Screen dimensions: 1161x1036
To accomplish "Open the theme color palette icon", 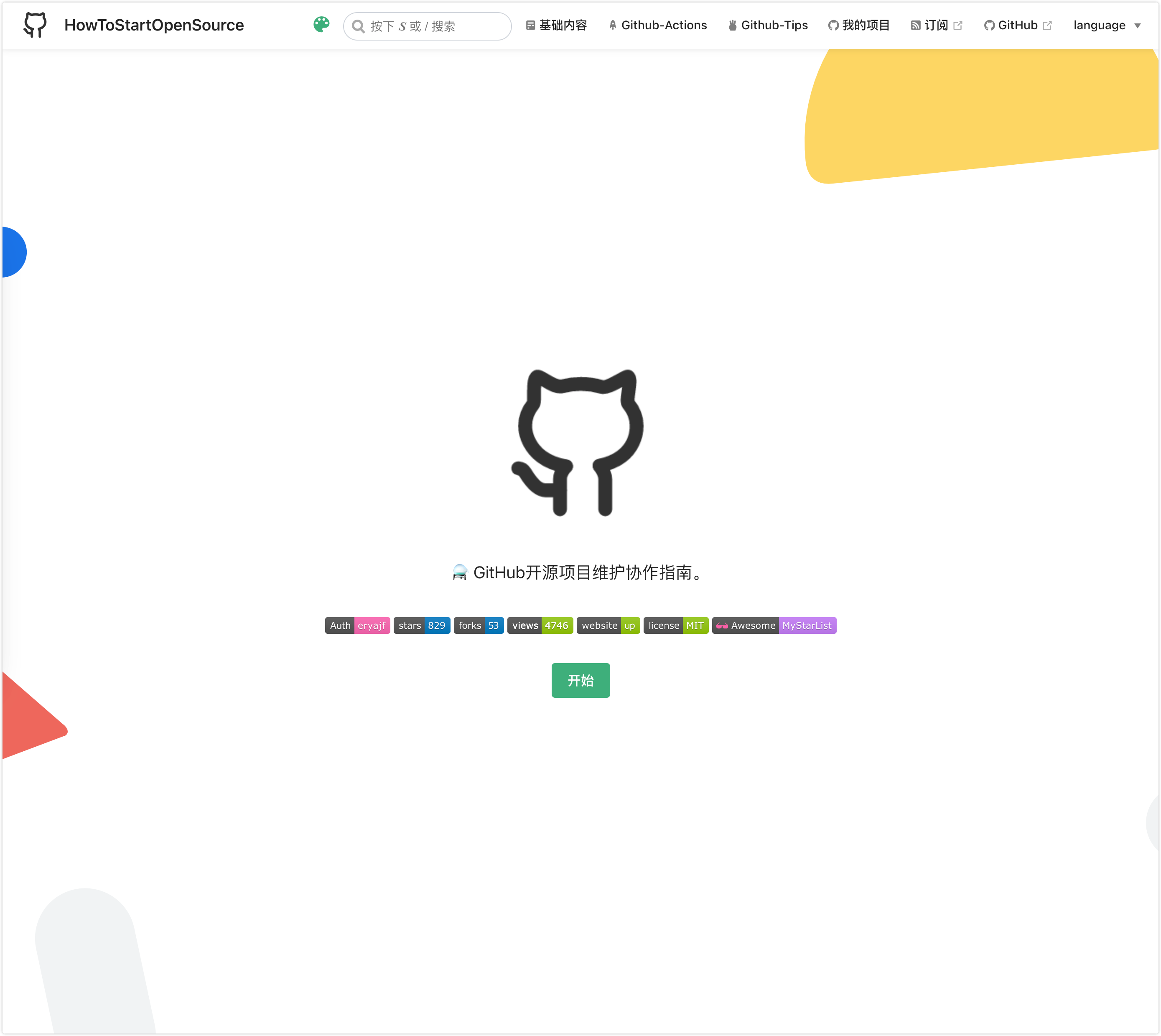I will tap(321, 25).
